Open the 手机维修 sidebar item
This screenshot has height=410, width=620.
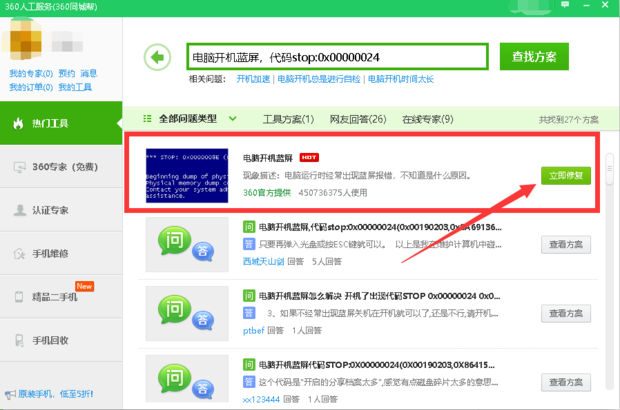tap(61, 253)
